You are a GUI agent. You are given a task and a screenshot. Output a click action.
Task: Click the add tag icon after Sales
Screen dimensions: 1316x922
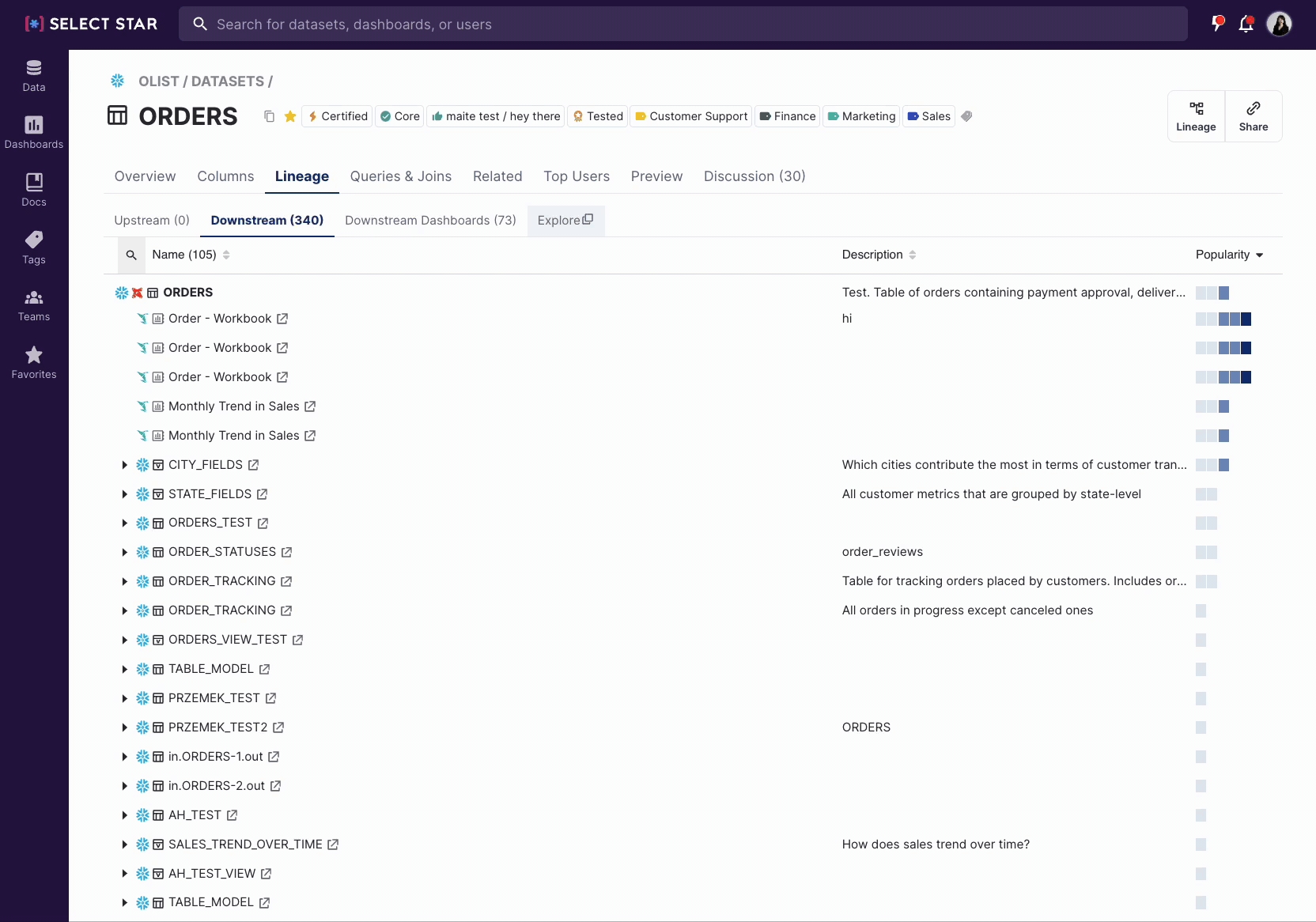pyautogui.click(x=966, y=116)
